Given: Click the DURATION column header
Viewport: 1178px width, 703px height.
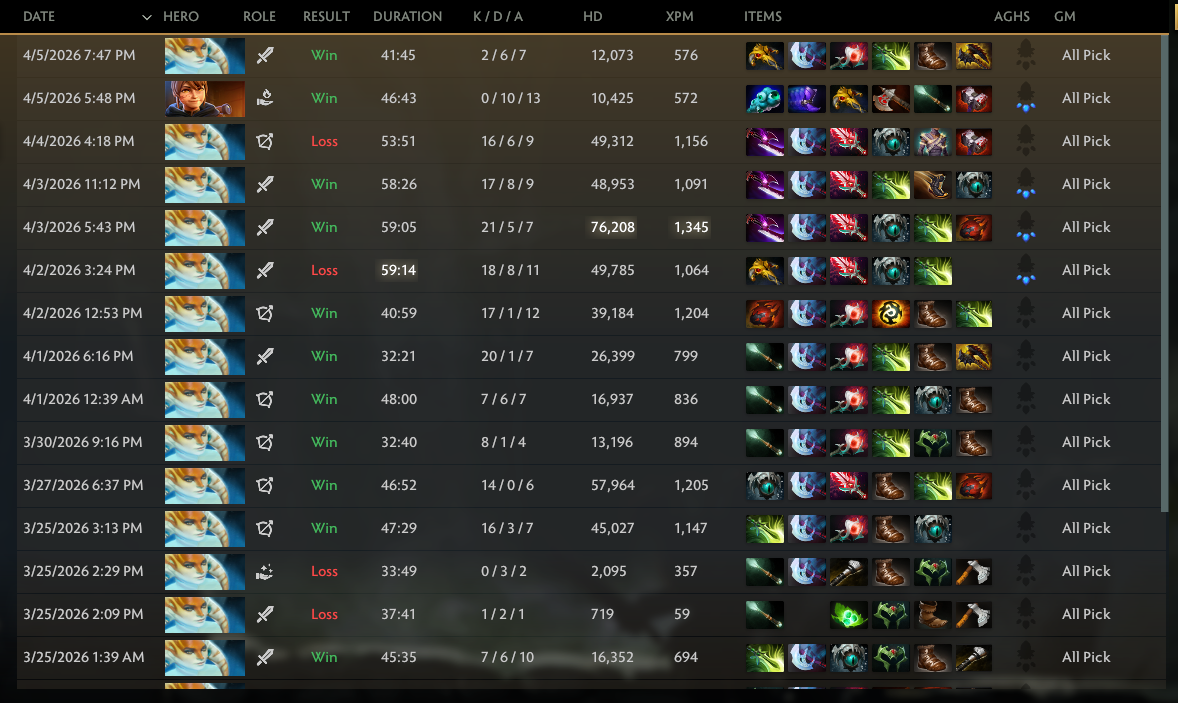Looking at the screenshot, I should coord(407,17).
